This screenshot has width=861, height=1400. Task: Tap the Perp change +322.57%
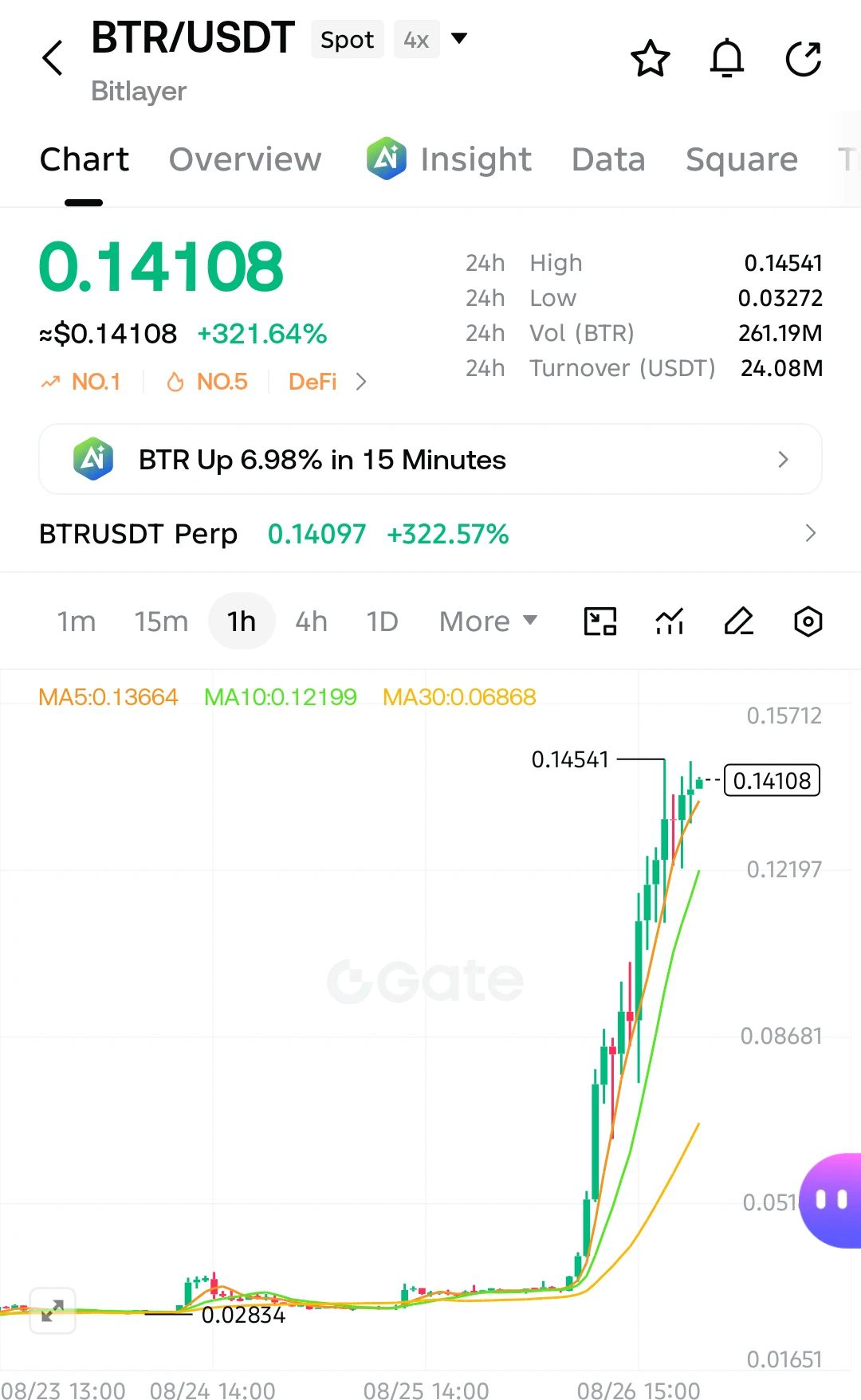click(447, 534)
